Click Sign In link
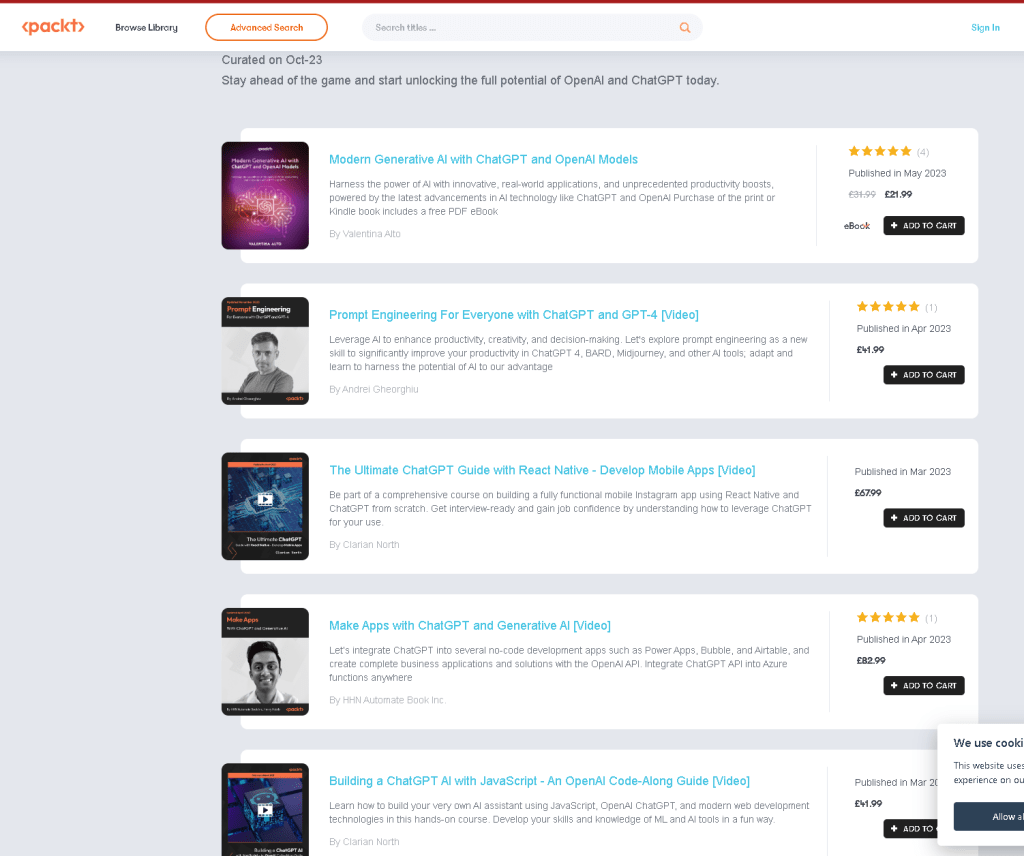The image size is (1024, 856). pyautogui.click(x=985, y=27)
